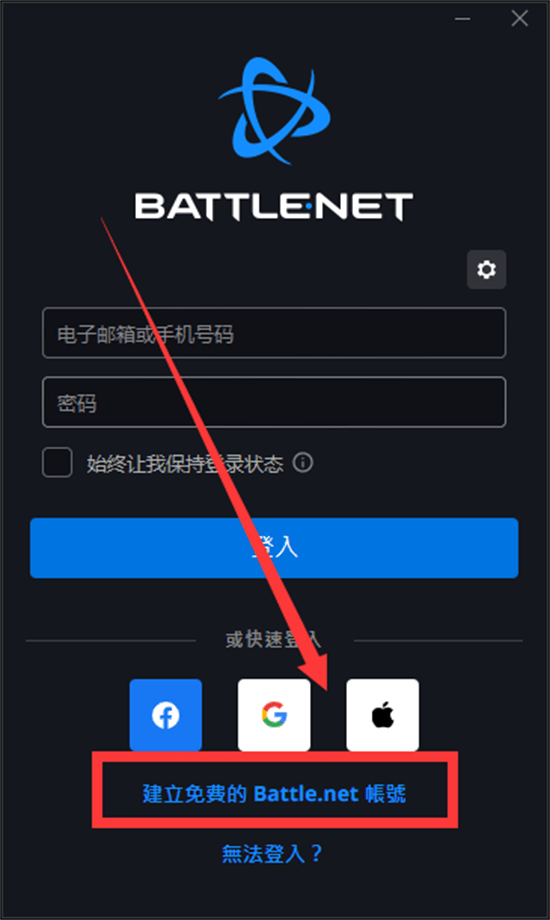
Task: Click the blue 登入 button
Action: tap(274, 547)
